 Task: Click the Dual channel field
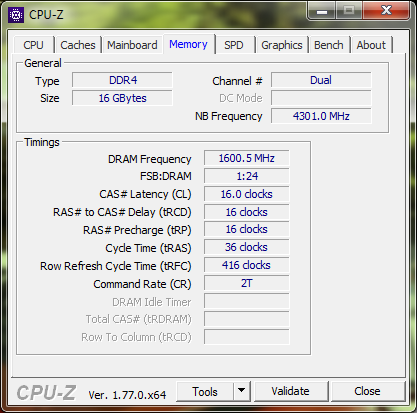click(x=321, y=80)
